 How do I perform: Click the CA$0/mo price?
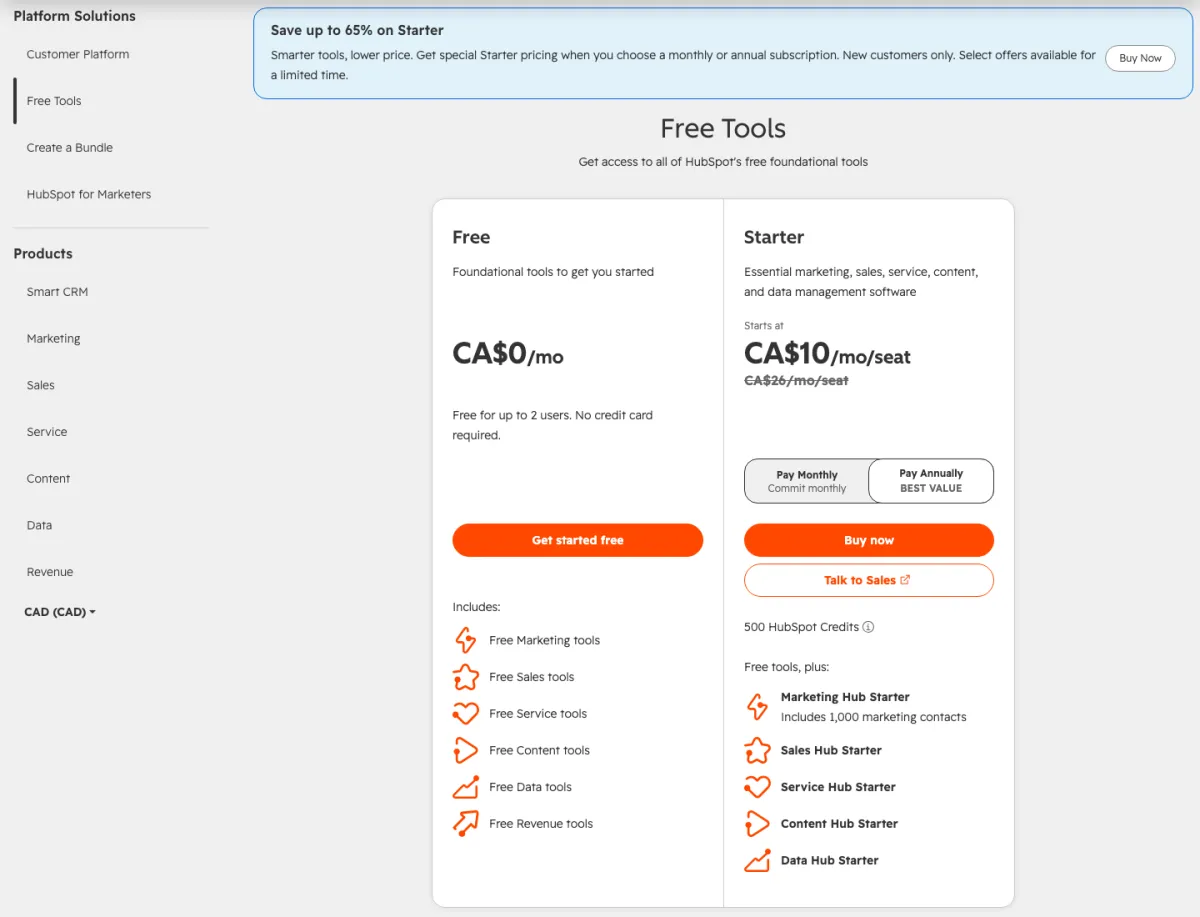coord(508,354)
